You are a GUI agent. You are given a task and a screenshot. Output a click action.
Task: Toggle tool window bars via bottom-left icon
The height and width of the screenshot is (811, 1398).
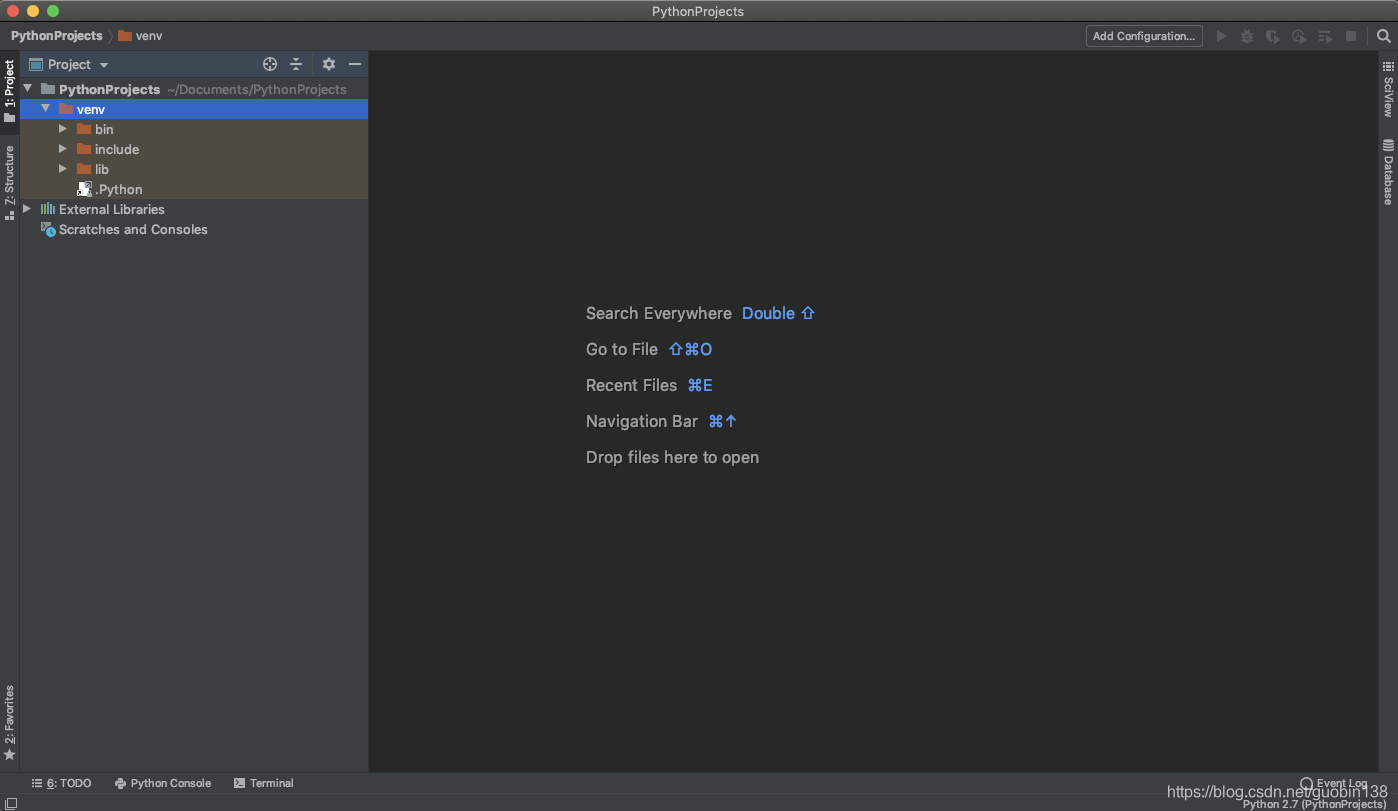pyautogui.click(x=10, y=803)
